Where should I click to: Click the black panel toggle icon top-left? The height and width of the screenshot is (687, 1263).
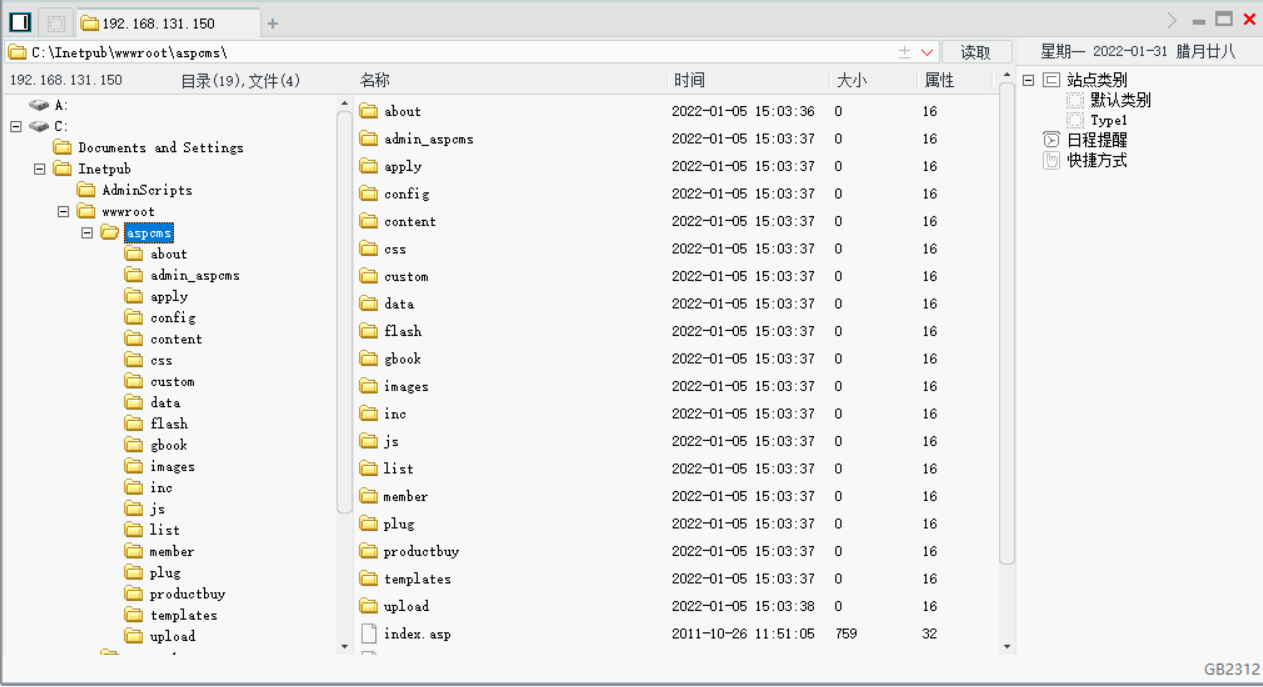(x=20, y=19)
